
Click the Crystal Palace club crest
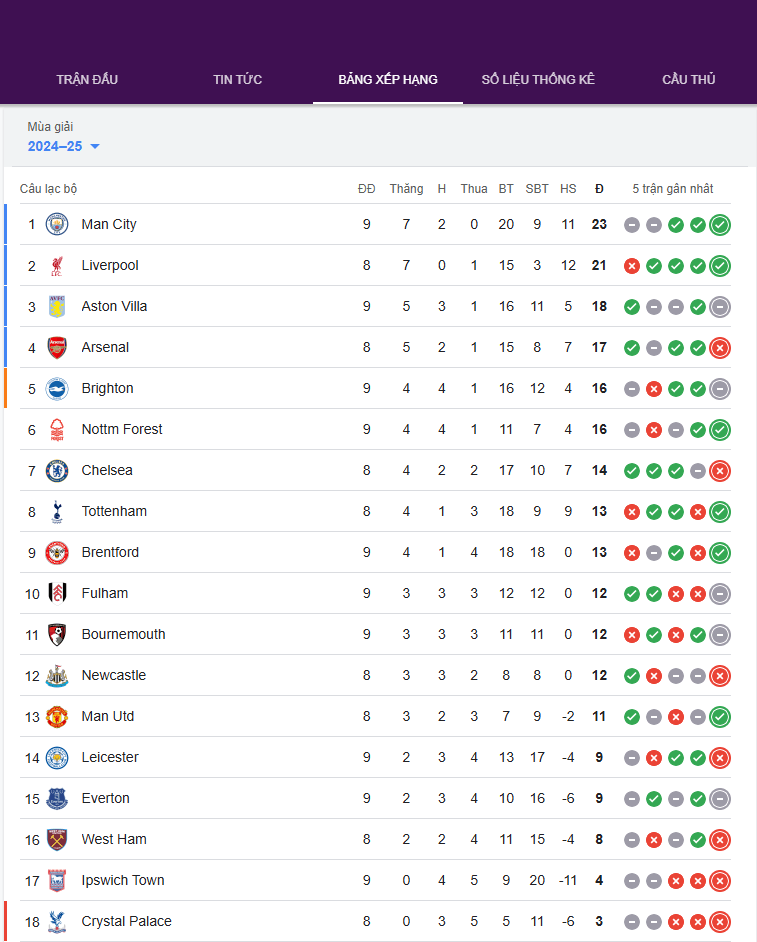[57, 922]
